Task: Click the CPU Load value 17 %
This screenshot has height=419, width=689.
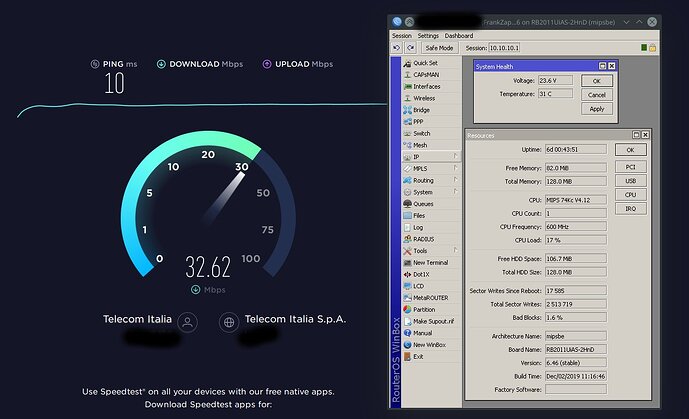Action: (x=576, y=240)
